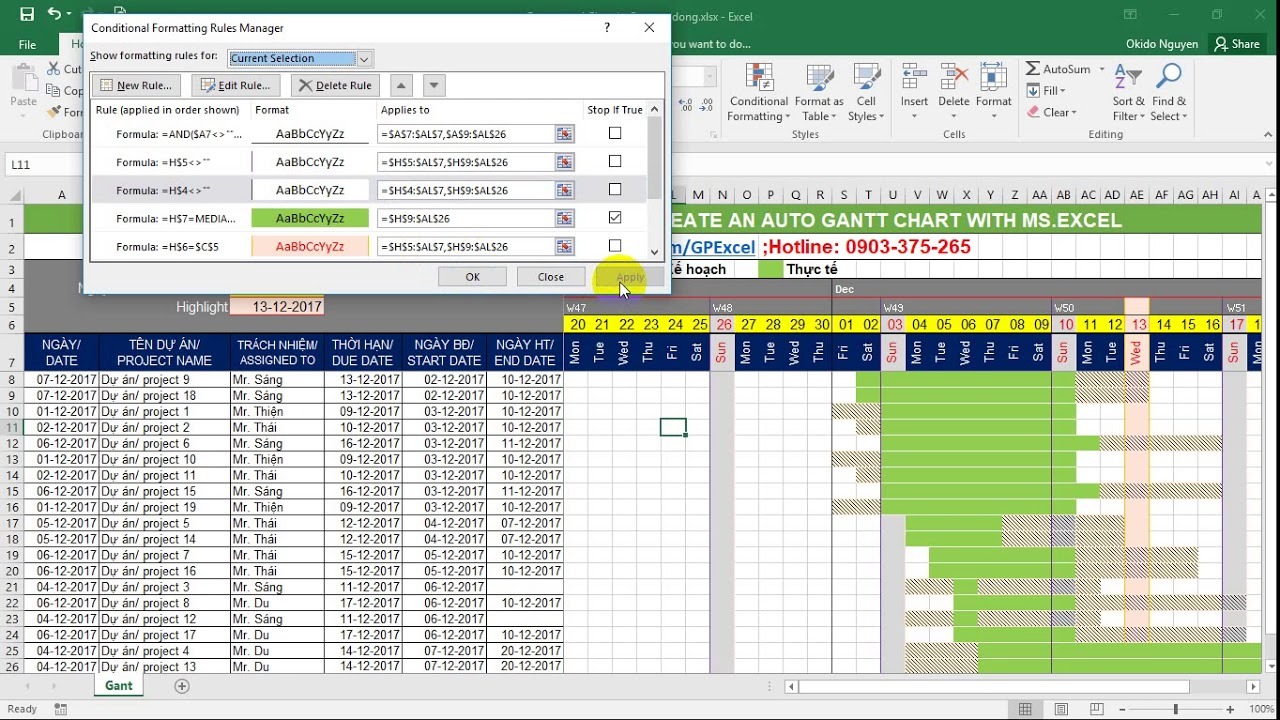Expand the AutoSum dropdown arrow
The image size is (1280, 720).
coord(1102,69)
